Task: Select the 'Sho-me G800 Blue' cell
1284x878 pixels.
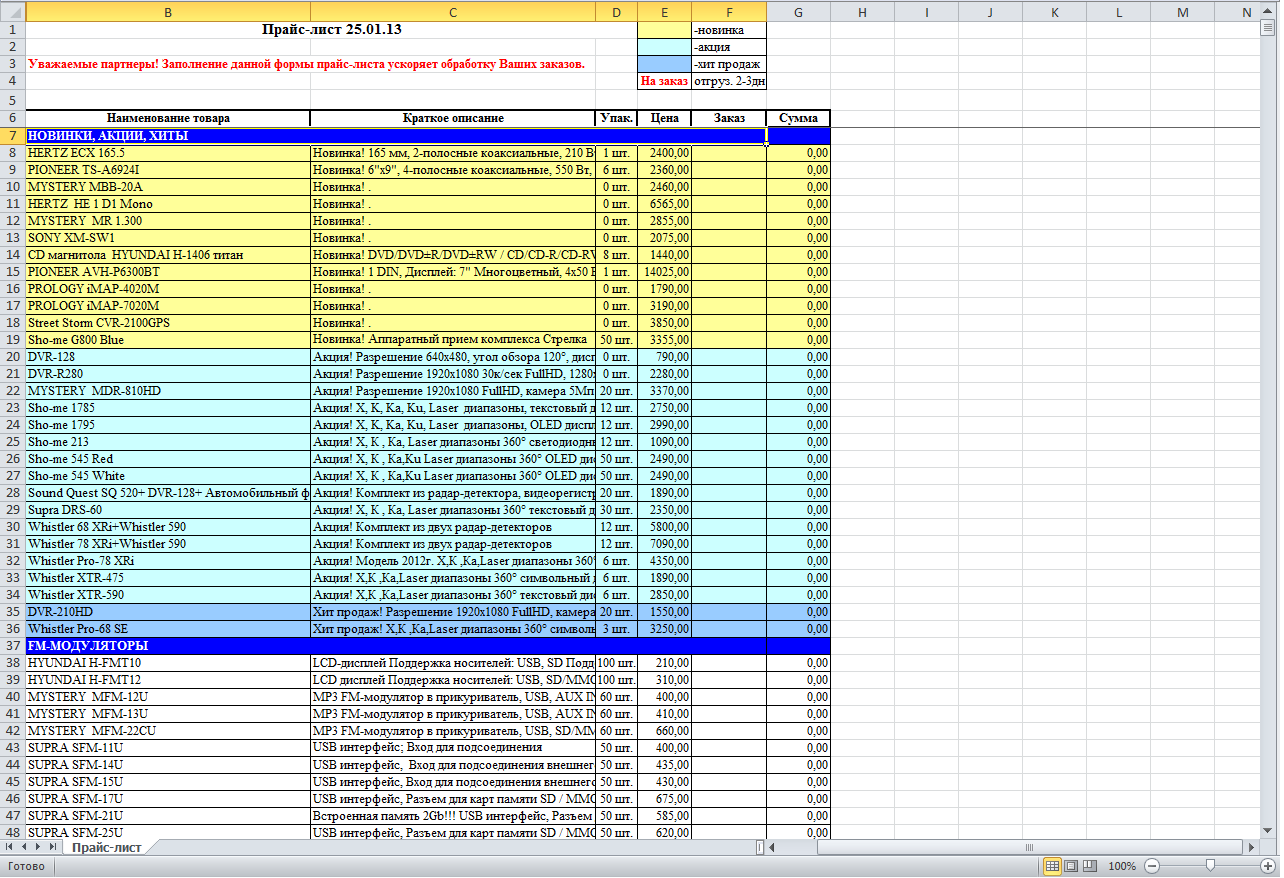Action: coord(168,339)
